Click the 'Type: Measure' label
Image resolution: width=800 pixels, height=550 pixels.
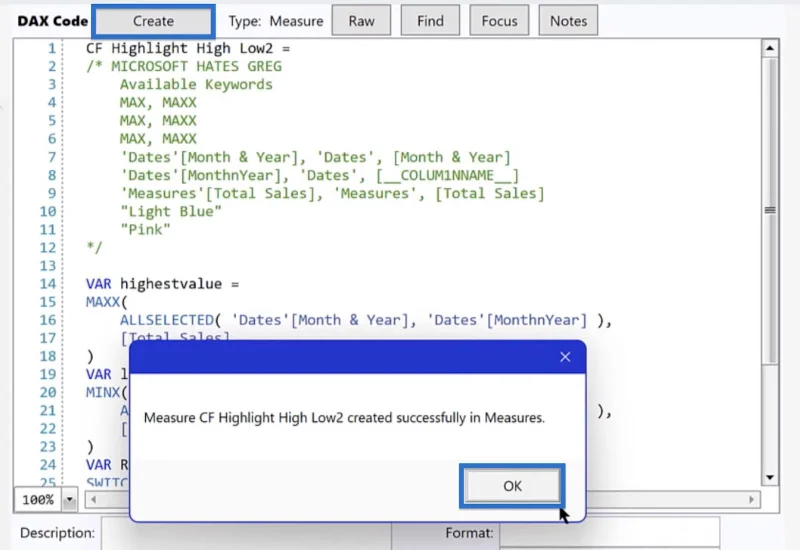coord(276,21)
